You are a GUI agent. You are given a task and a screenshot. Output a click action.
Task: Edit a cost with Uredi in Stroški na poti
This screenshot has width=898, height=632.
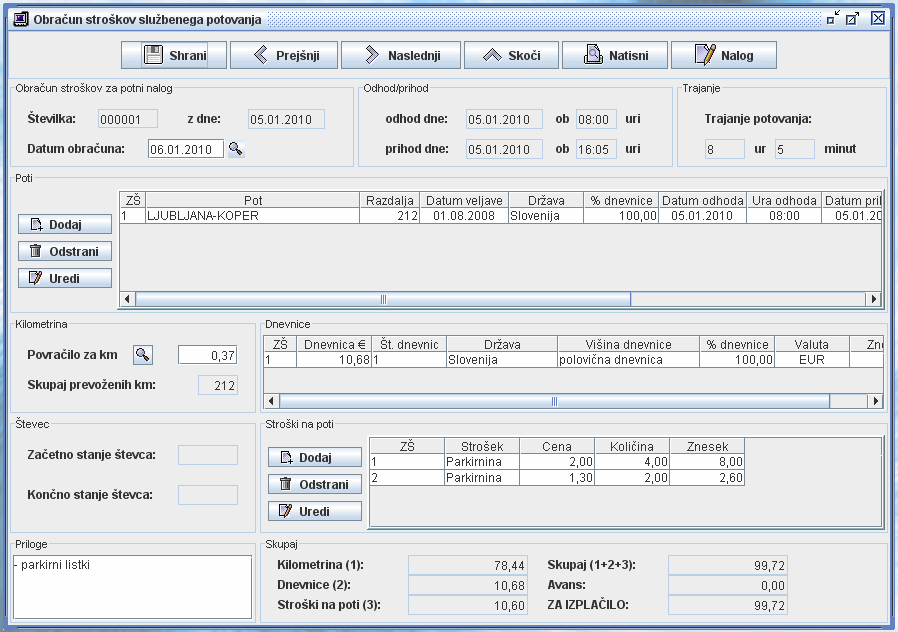(314, 511)
